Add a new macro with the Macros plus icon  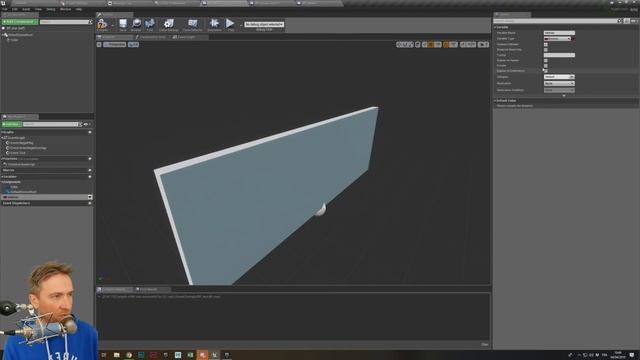90,170
